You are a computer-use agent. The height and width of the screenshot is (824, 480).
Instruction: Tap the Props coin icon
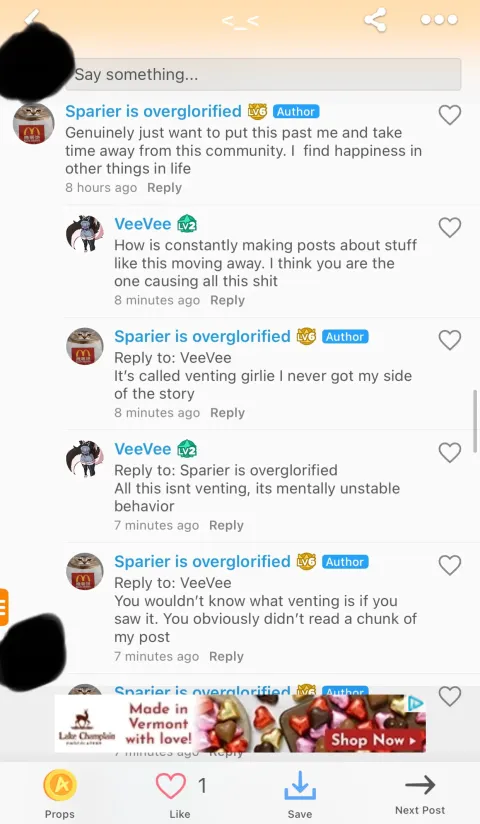[x=59, y=786]
